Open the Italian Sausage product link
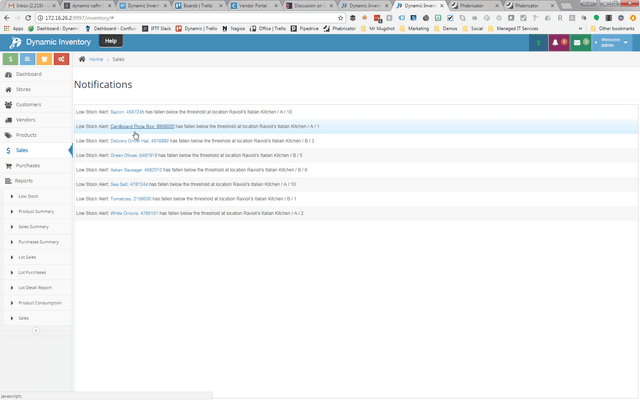640x400 pixels. (x=136, y=170)
